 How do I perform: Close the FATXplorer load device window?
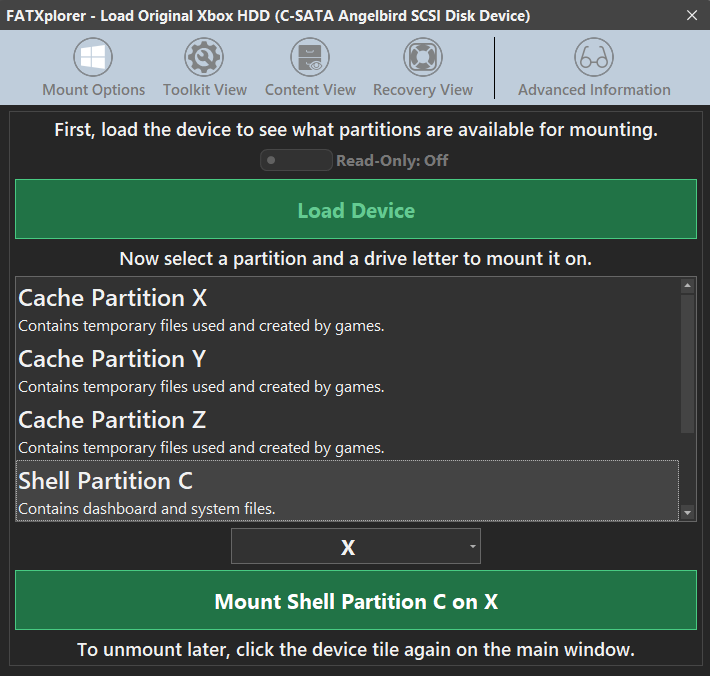tap(692, 15)
